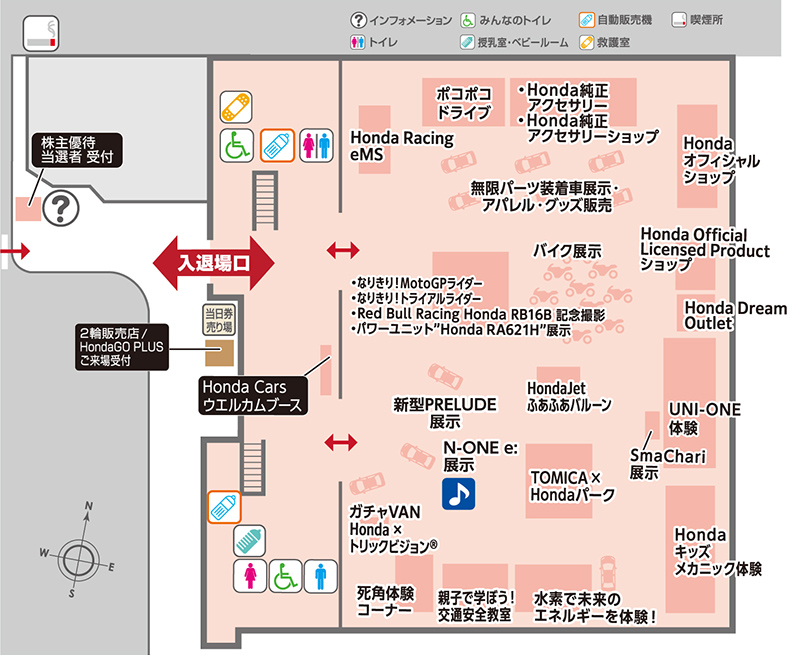The height and width of the screenshot is (655, 800).
Task: Select the 当日券売り場 ticket booth
Action: pyautogui.click(x=218, y=319)
